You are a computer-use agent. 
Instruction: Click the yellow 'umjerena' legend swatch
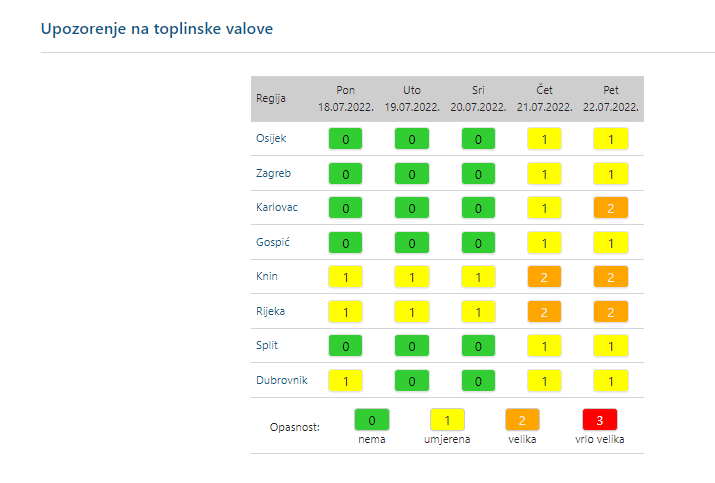tap(448, 420)
